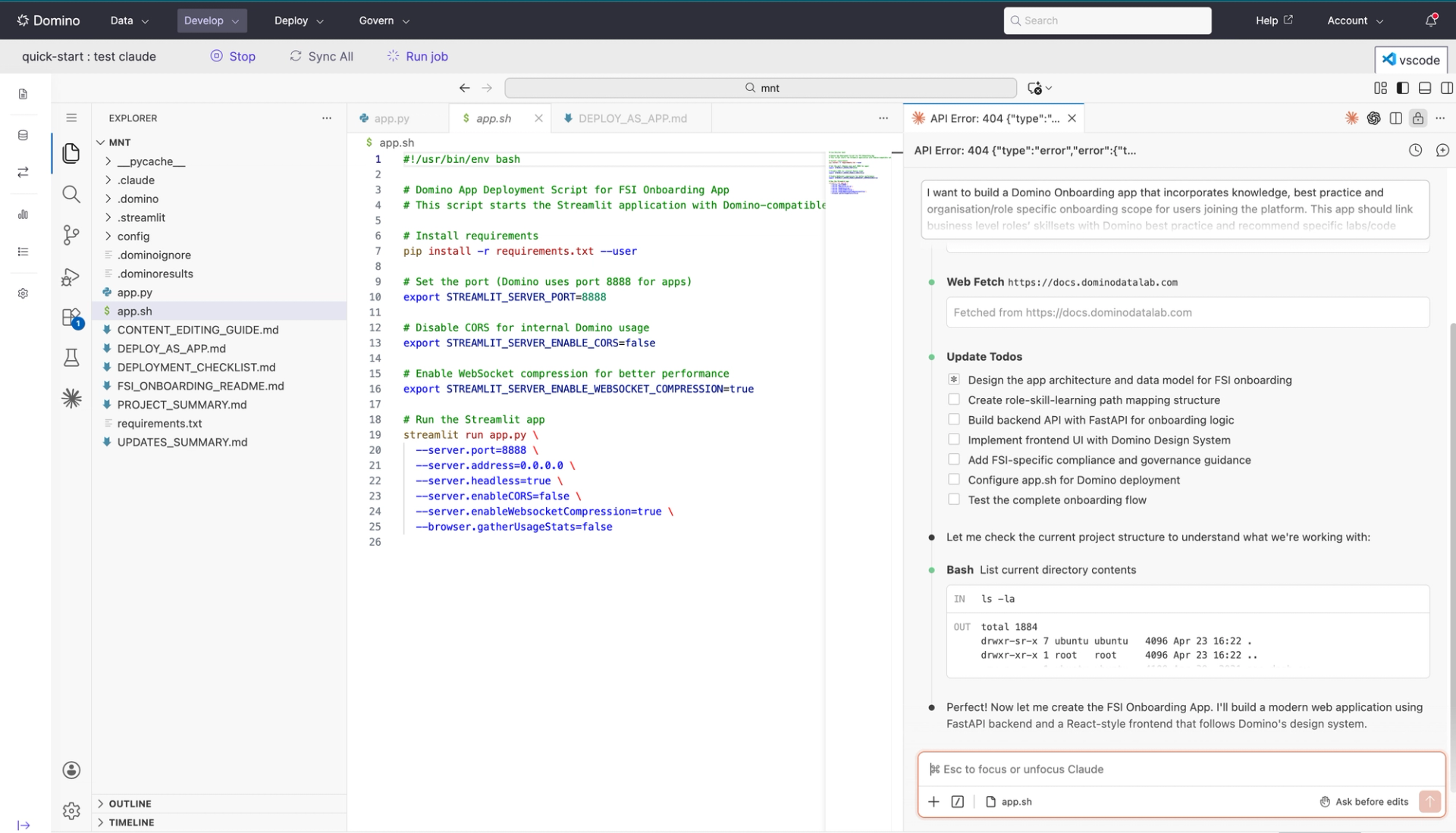
Task: Check 'Implement frontend UI with Domino Design System' todo
Action: click(x=954, y=440)
